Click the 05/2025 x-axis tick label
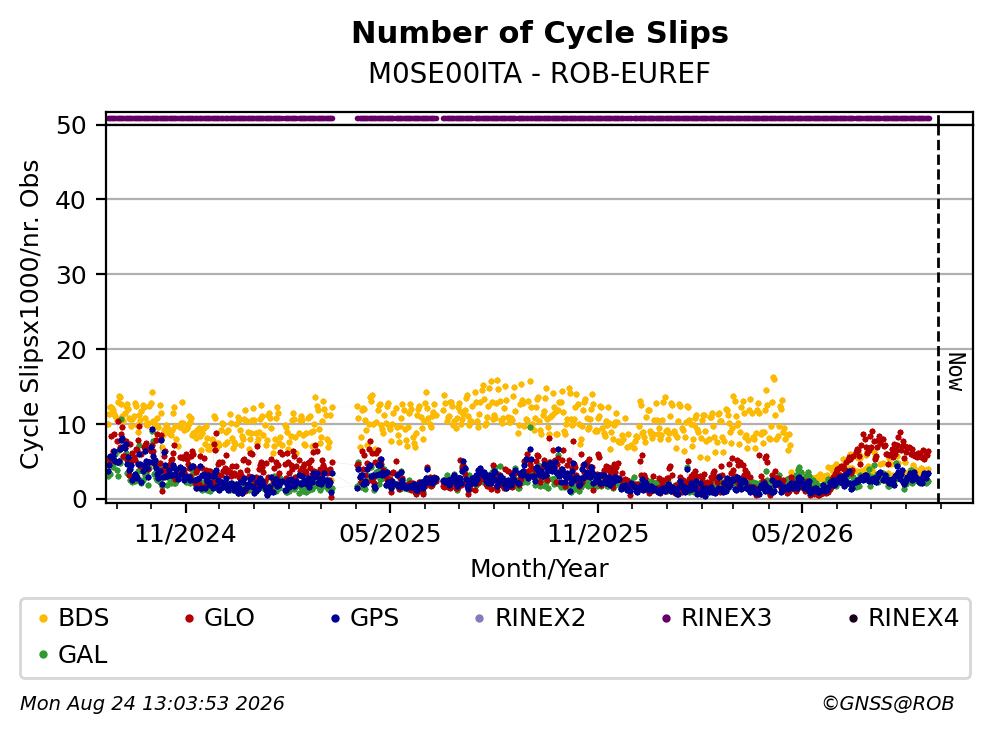 coord(389,535)
